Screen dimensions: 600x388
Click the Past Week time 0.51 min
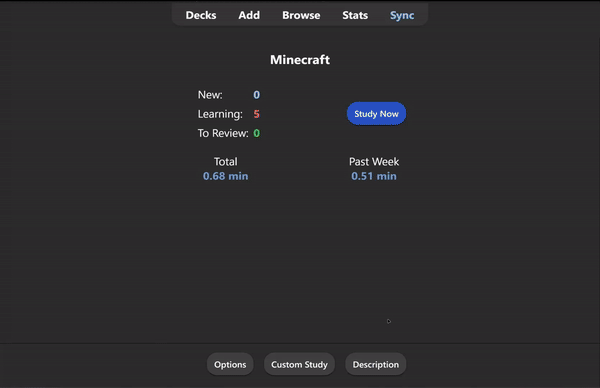point(374,176)
